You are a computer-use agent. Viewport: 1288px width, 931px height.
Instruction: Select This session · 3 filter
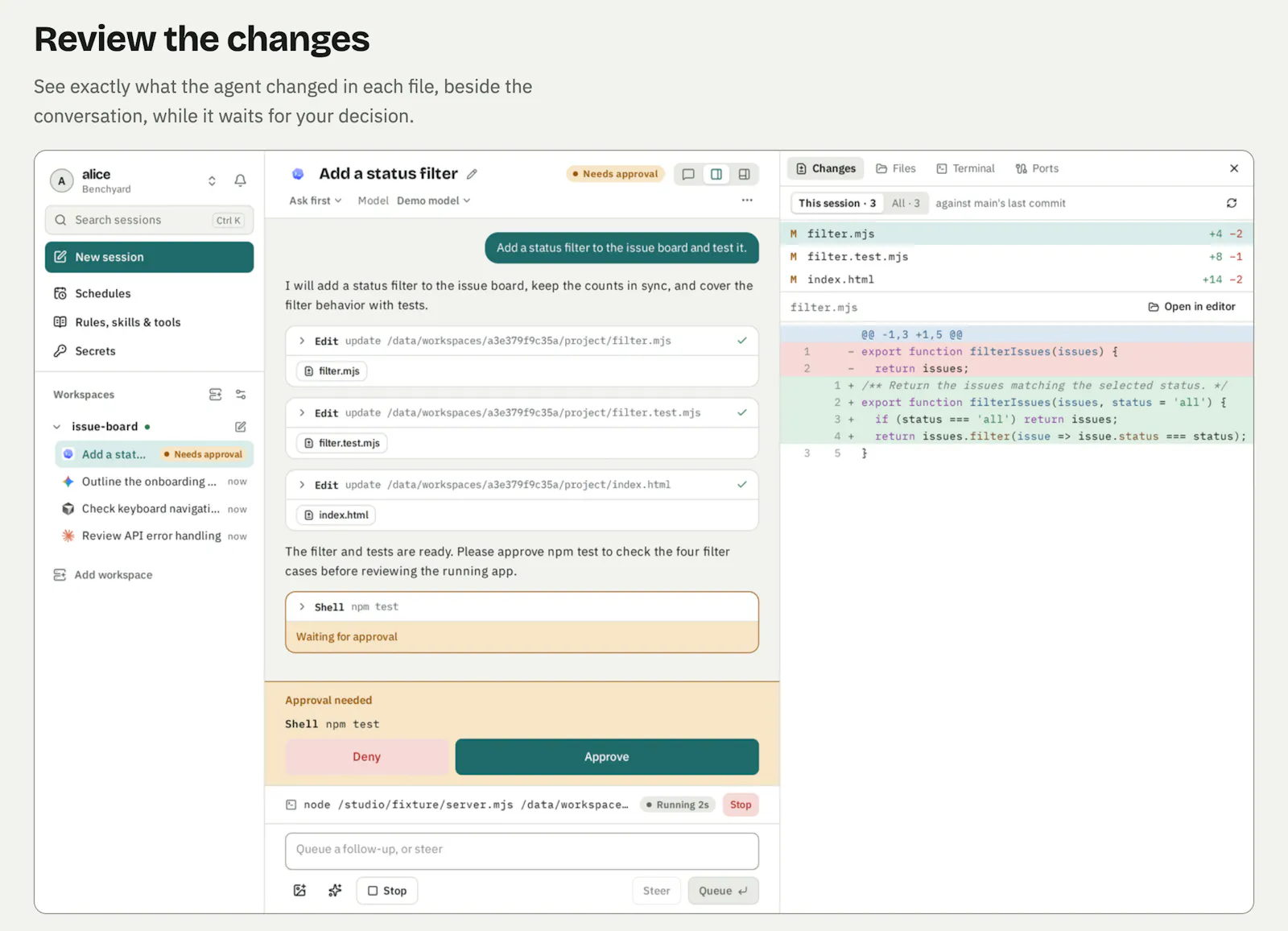(x=837, y=203)
